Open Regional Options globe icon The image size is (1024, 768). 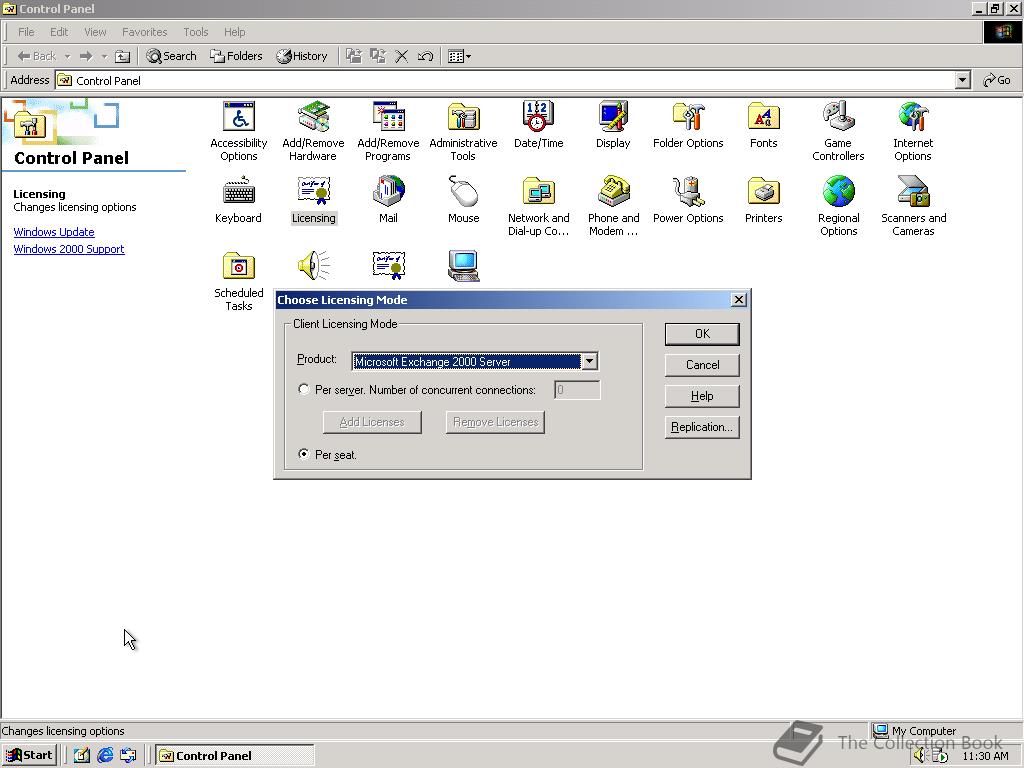(839, 206)
